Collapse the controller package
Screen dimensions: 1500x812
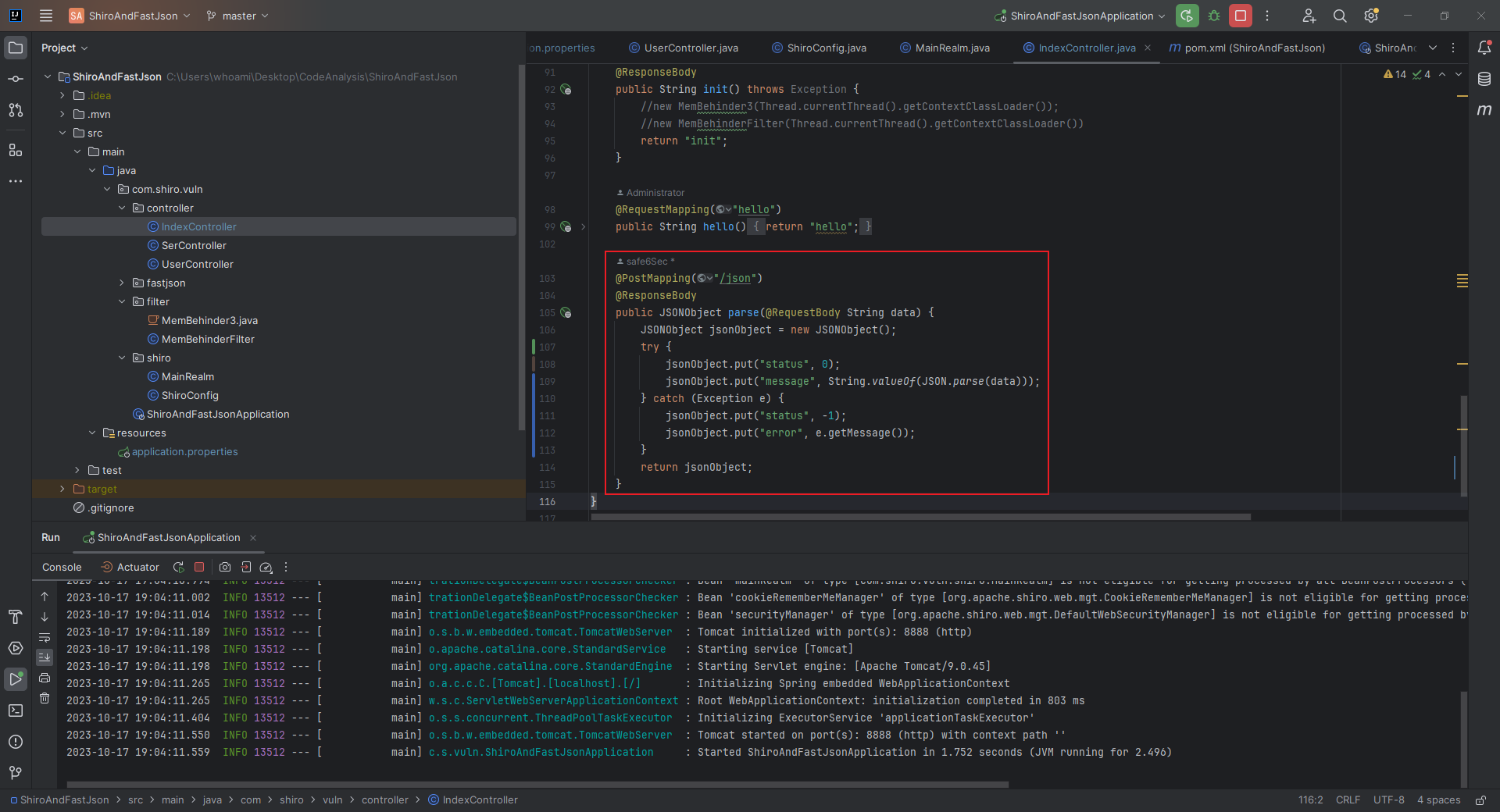point(122,208)
